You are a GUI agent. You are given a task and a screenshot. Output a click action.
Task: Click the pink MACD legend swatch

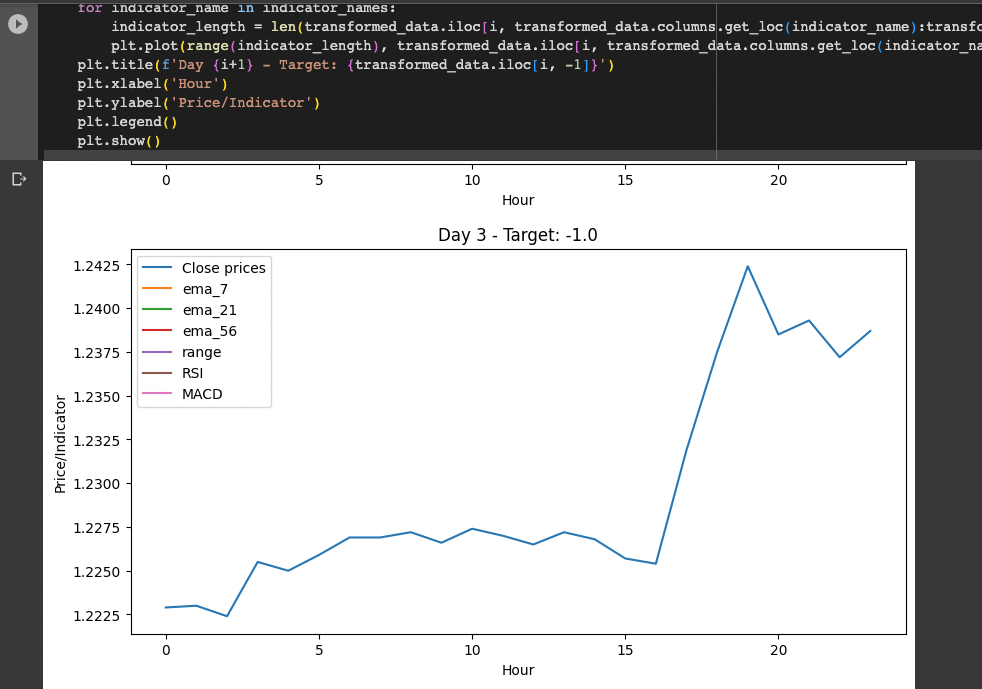tap(157, 393)
